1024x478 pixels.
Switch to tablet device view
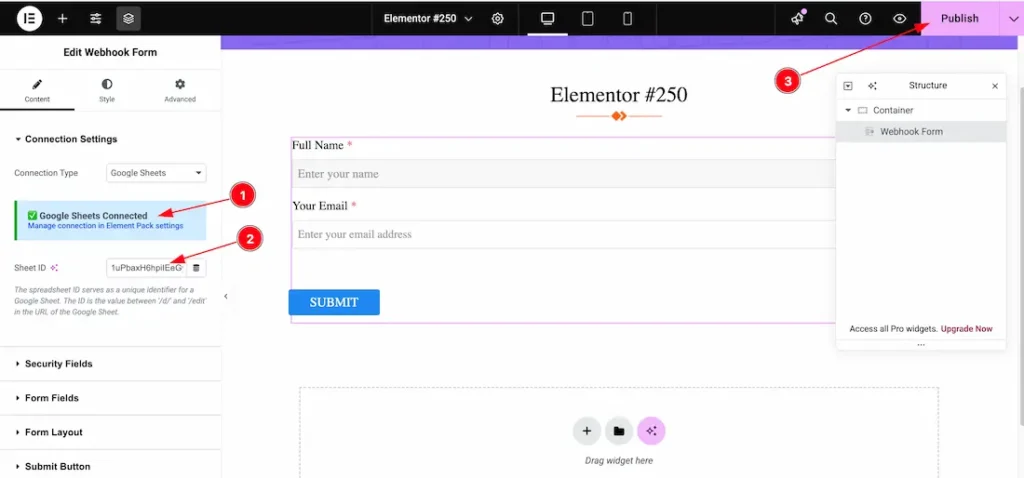(x=588, y=18)
